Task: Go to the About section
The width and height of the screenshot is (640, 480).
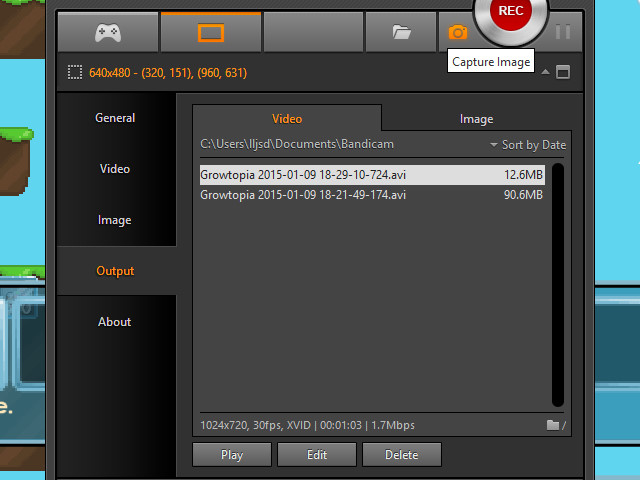Action: point(115,322)
